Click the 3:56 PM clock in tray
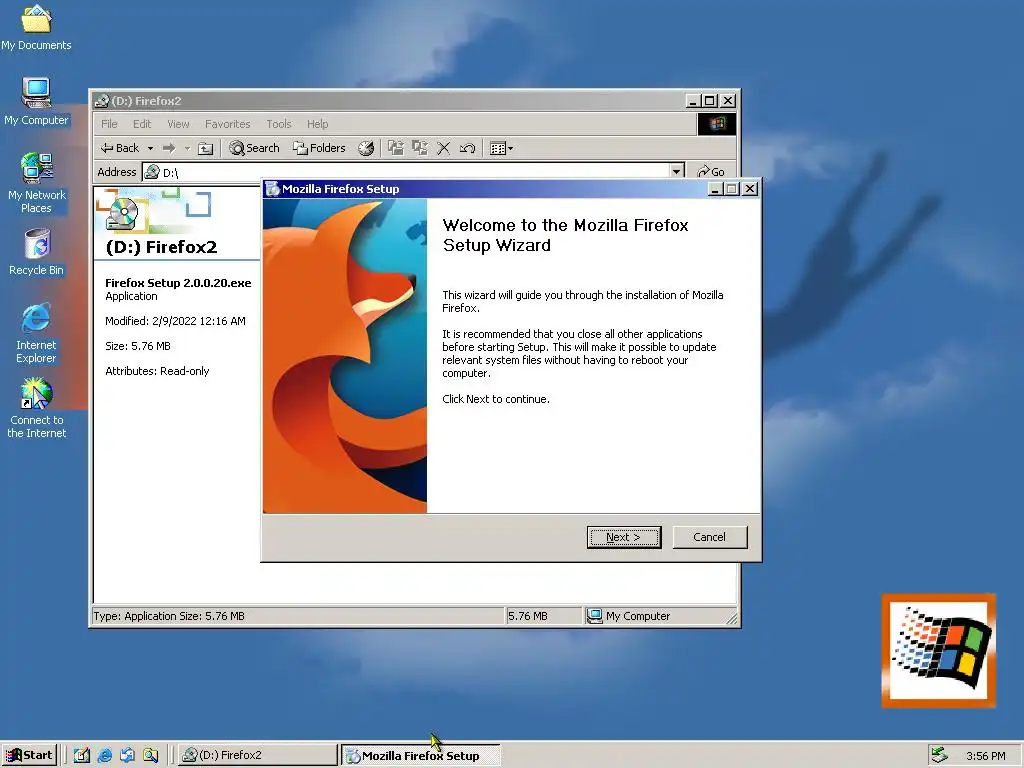The width and height of the screenshot is (1024, 768). 985,756
